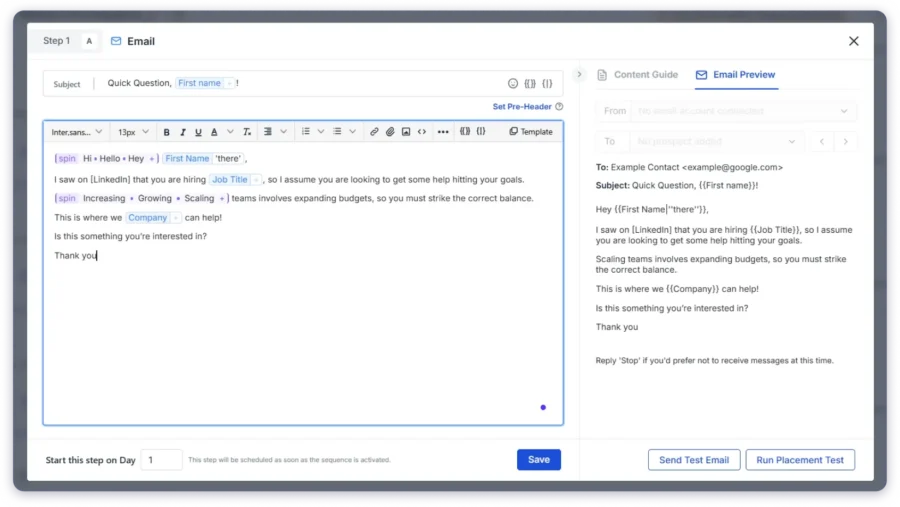The width and height of the screenshot is (900, 507).
Task: Click the 'Increasing' spin word
Action: pos(104,198)
